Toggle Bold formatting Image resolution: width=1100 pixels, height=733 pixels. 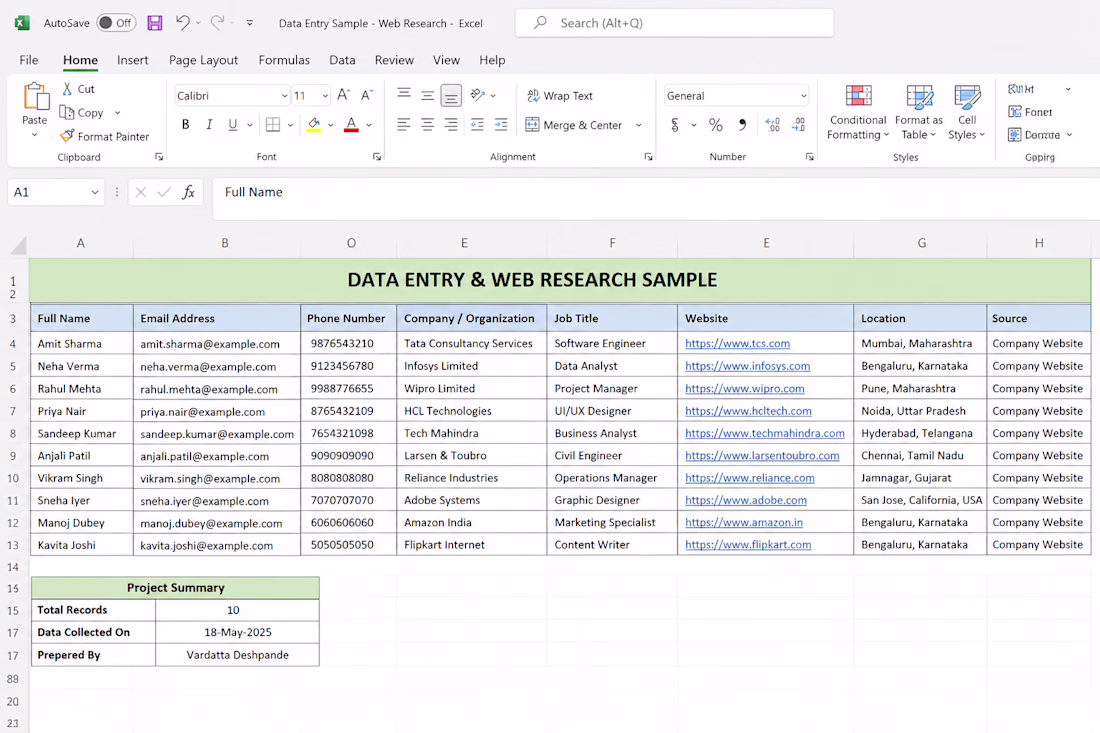[x=185, y=125]
